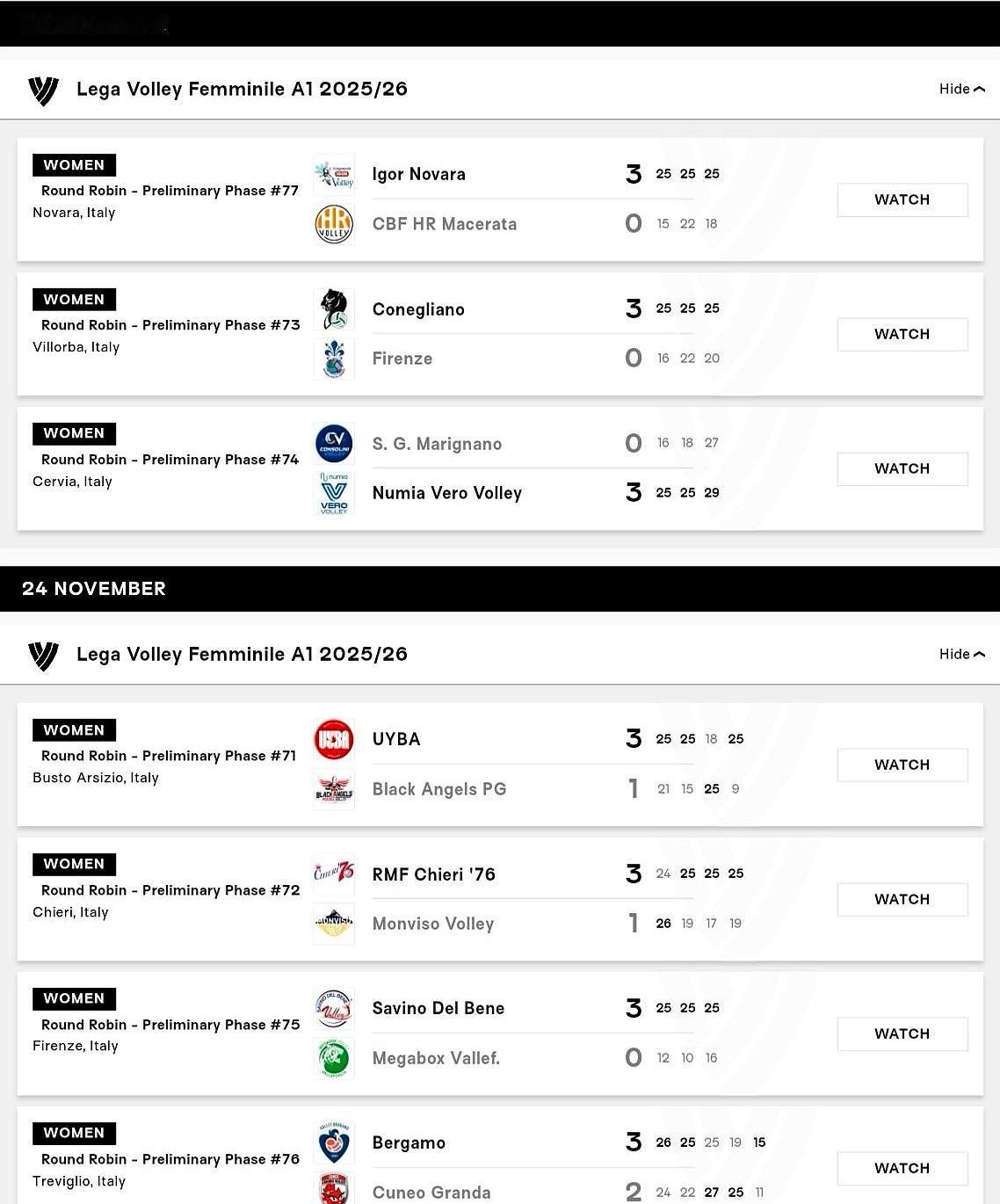
Task: Click the S. G. Marignano Consolini logo
Action: (x=334, y=443)
